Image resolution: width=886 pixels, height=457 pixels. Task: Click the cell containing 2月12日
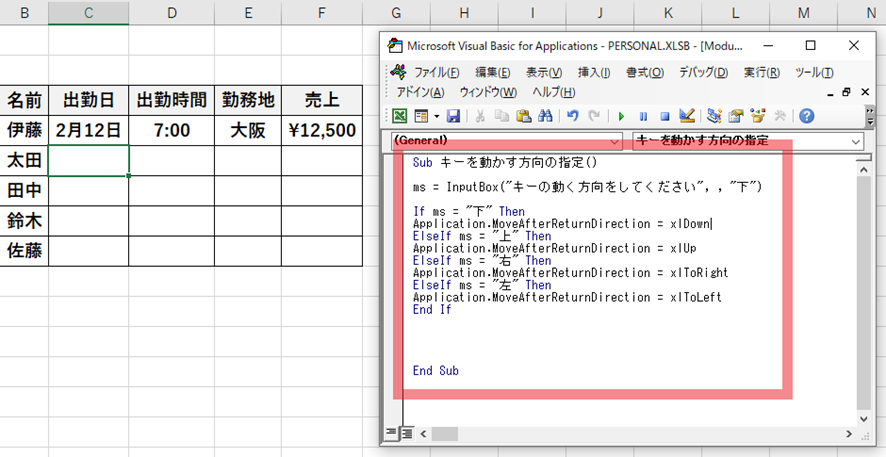click(89, 130)
